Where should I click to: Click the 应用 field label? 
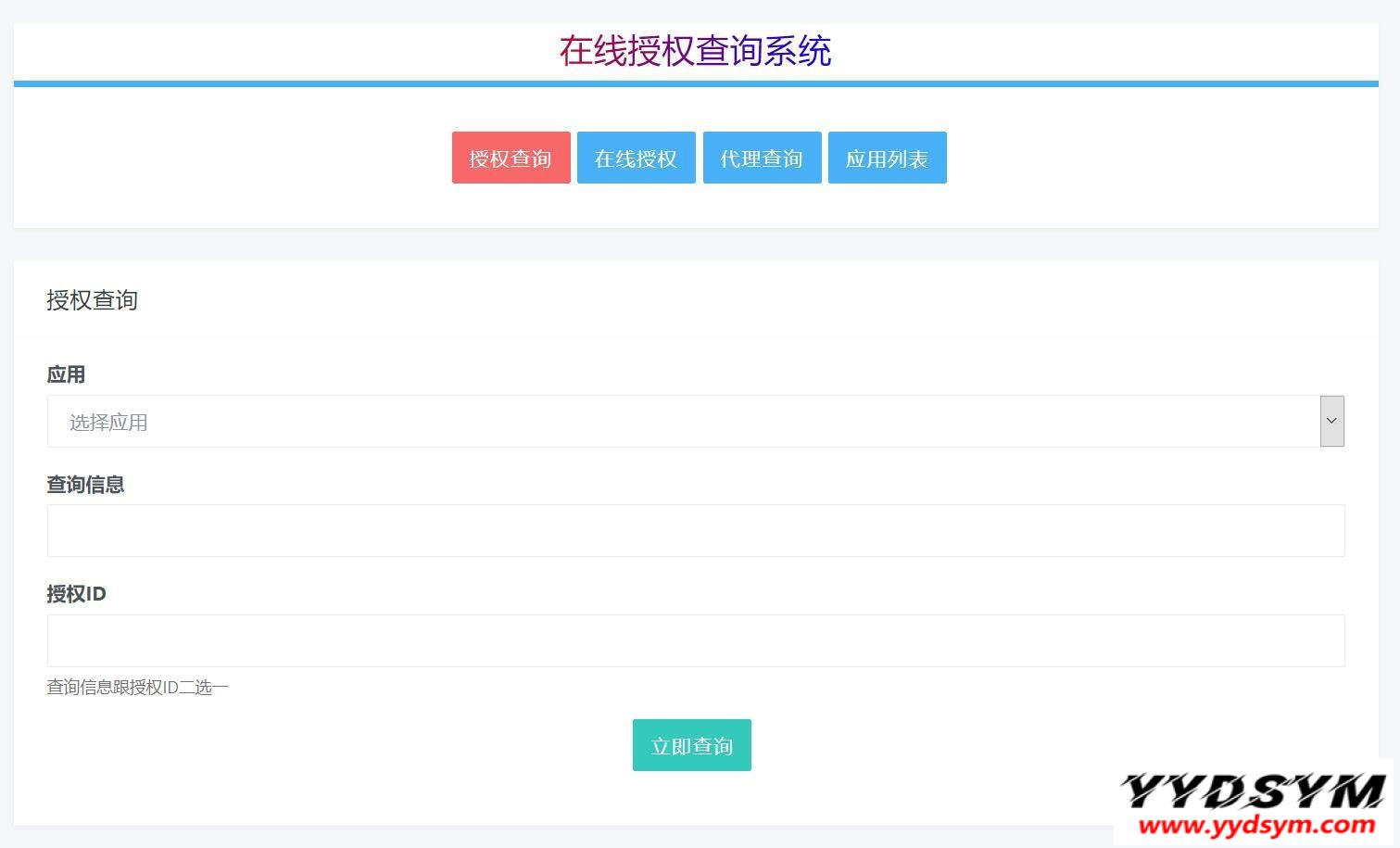click(x=66, y=374)
